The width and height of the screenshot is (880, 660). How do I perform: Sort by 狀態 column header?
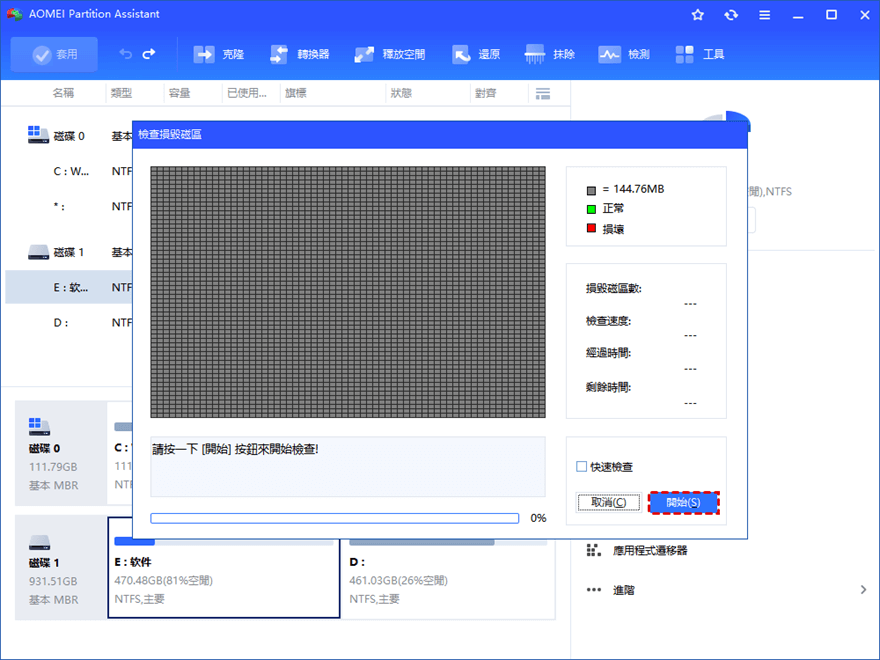click(401, 93)
